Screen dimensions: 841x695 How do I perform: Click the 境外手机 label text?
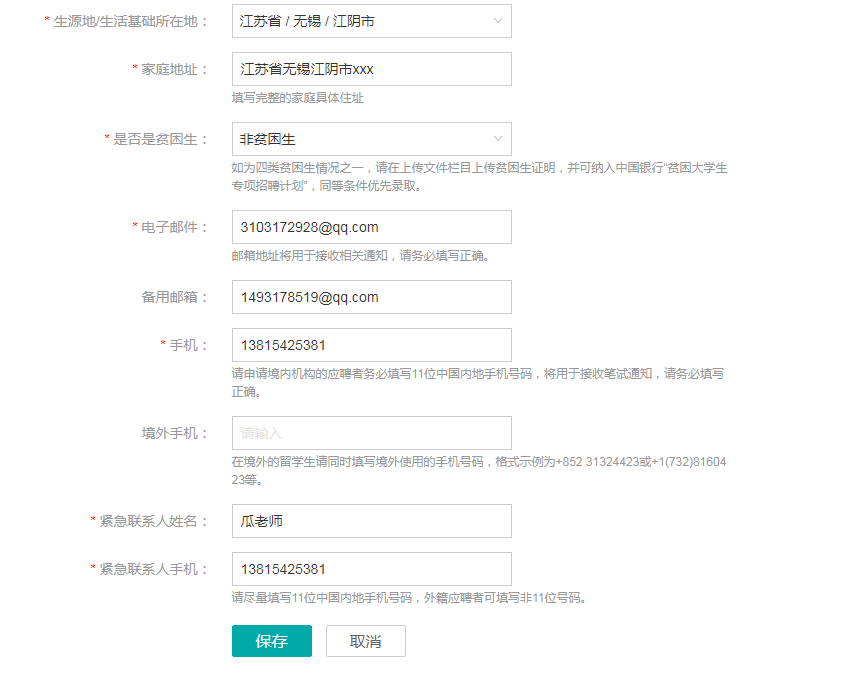pyautogui.click(x=175, y=433)
